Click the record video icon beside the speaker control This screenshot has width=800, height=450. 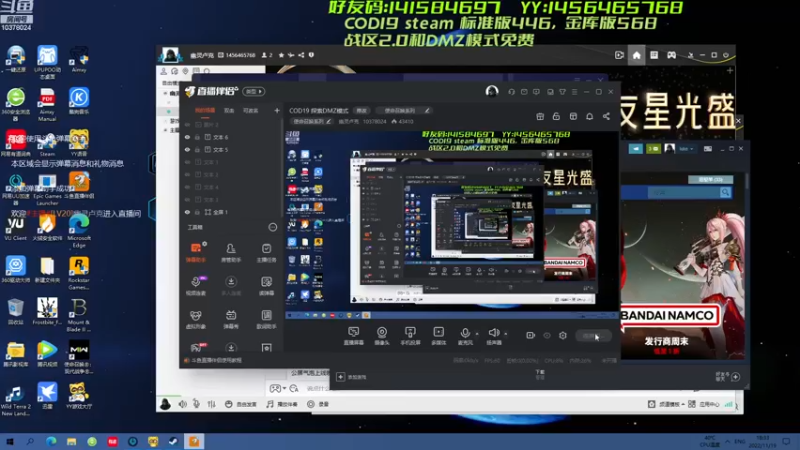(x=530, y=335)
